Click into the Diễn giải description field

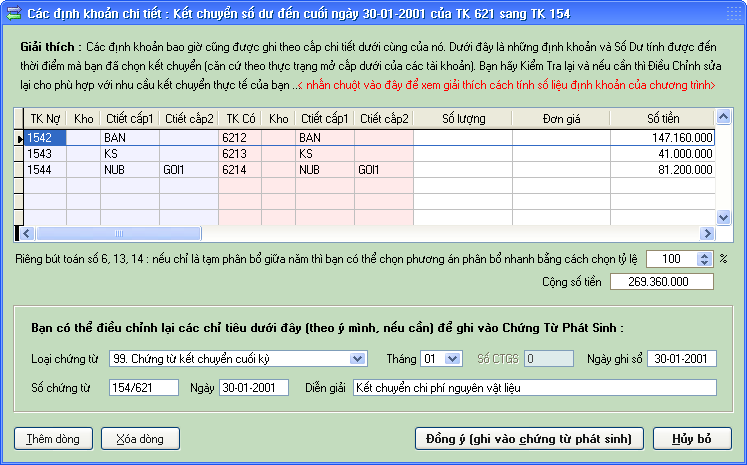pos(534,388)
